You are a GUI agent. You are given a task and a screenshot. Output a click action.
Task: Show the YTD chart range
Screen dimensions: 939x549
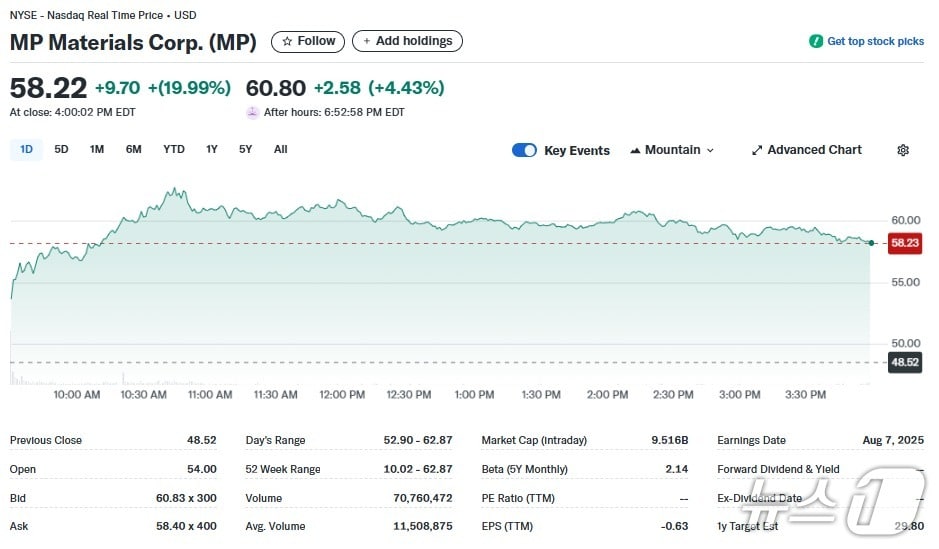coord(174,150)
